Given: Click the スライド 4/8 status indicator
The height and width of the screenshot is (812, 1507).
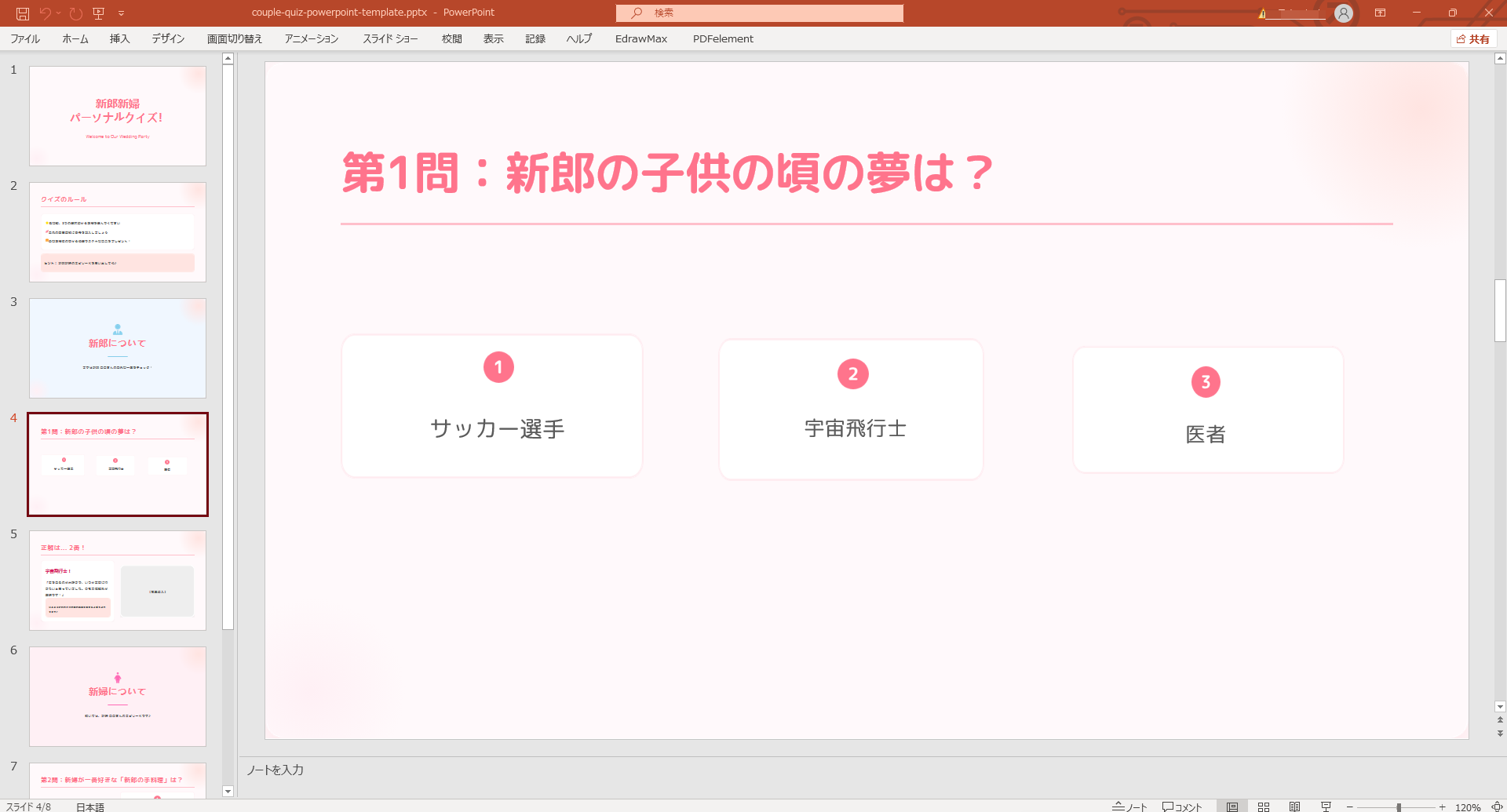Looking at the screenshot, I should click(28, 807).
